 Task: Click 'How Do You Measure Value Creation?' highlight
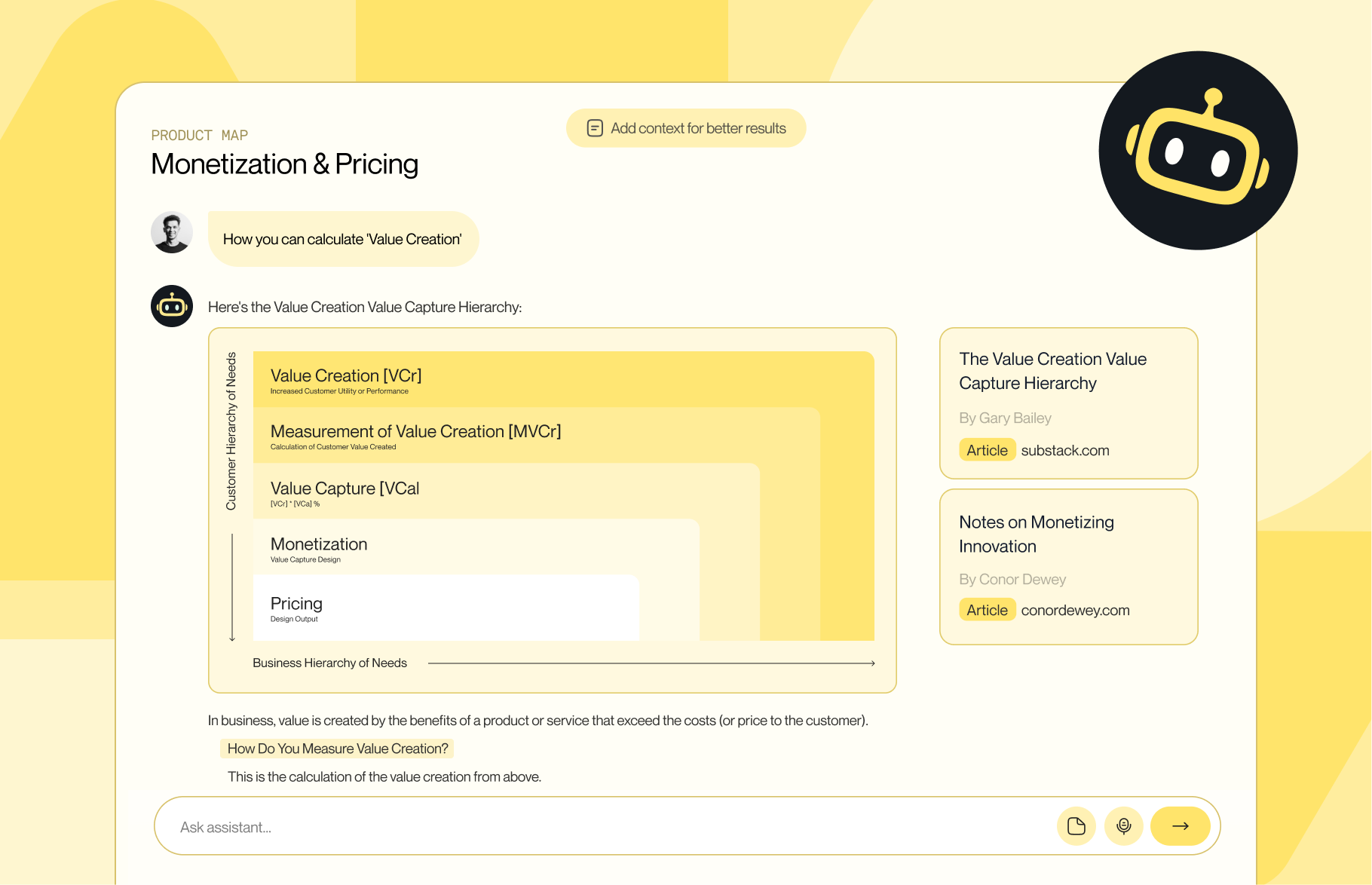[338, 749]
